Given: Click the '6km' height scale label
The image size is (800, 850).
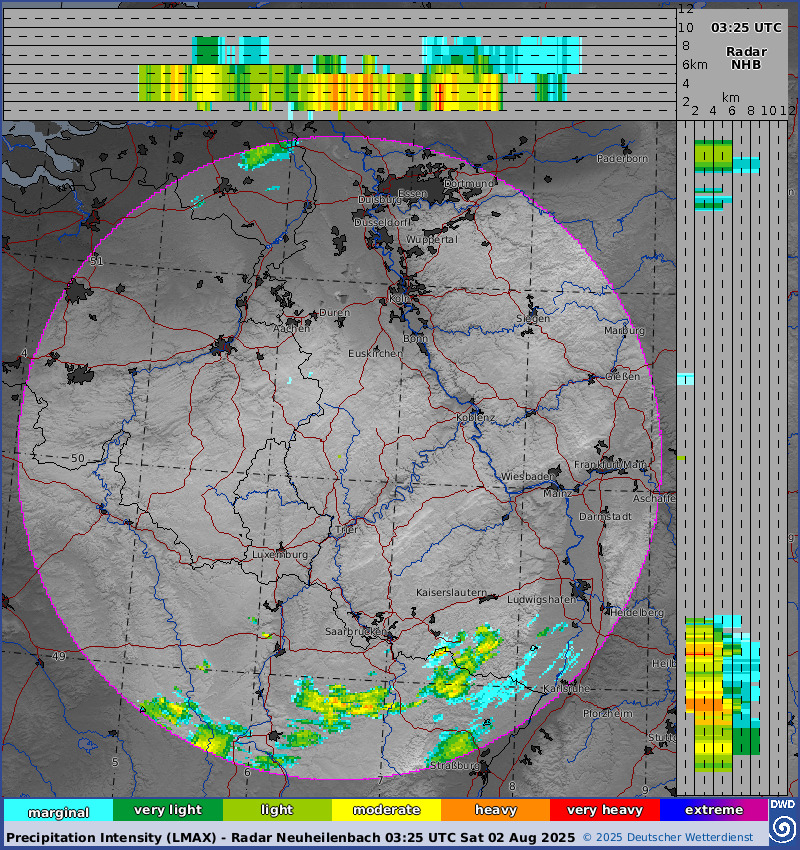Looking at the screenshot, I should pos(695,65).
